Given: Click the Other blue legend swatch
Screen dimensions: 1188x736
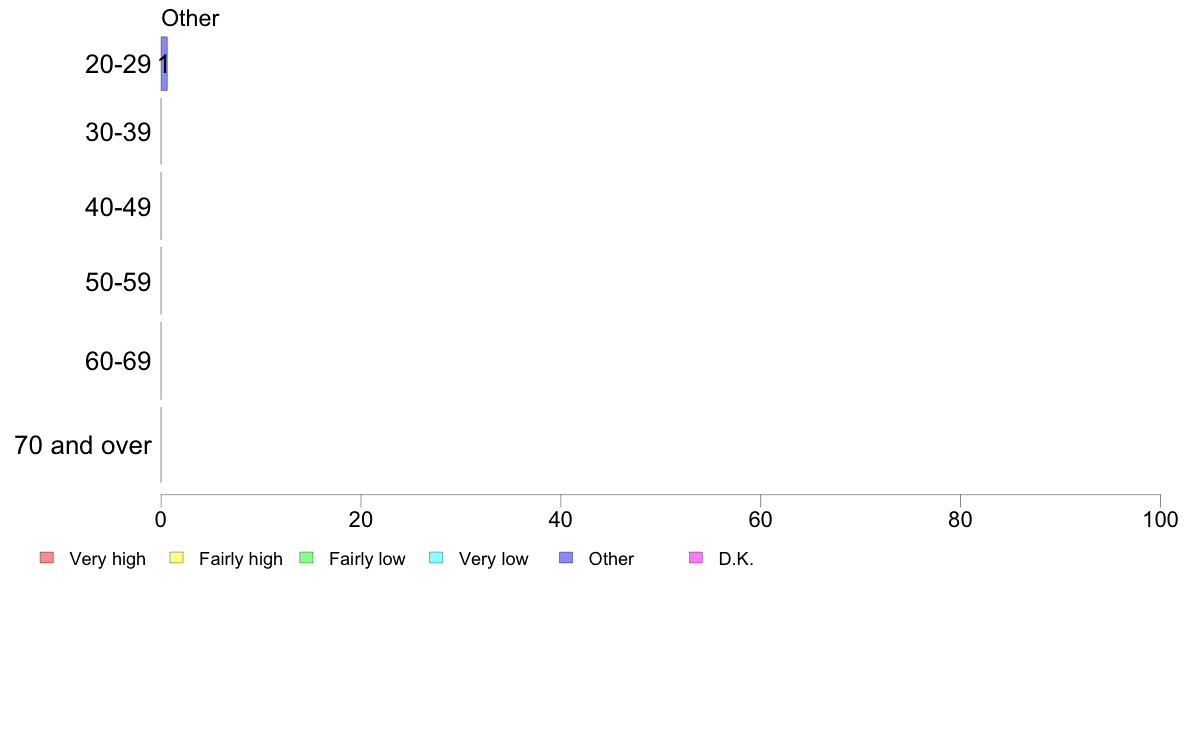Looking at the screenshot, I should (x=566, y=558).
